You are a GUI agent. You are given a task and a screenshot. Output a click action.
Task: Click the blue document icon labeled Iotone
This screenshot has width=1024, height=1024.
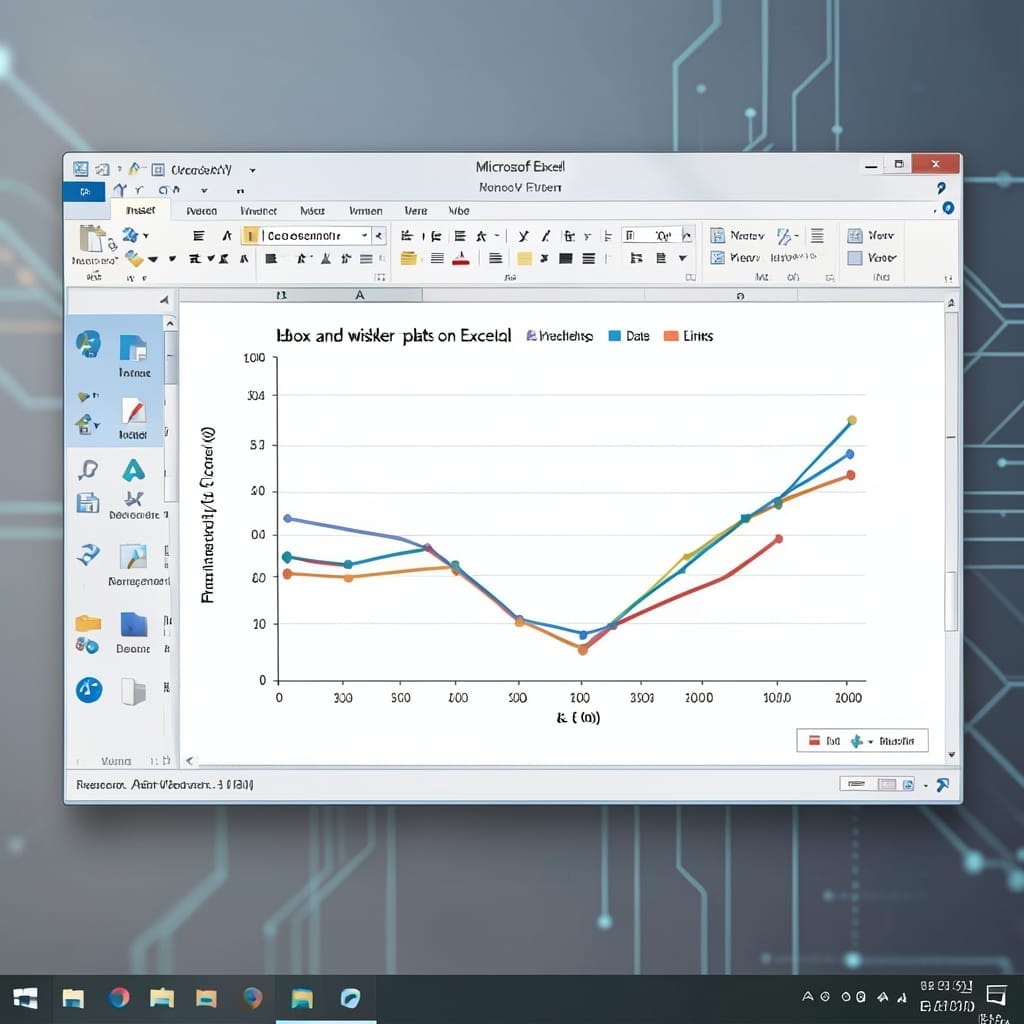coord(133,348)
